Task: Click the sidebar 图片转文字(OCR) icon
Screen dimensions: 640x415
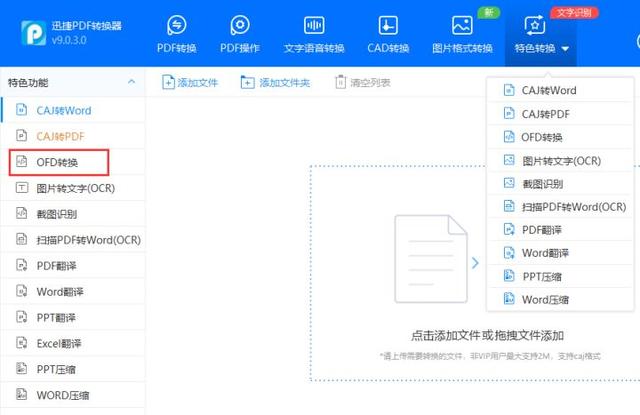Action: point(22,188)
